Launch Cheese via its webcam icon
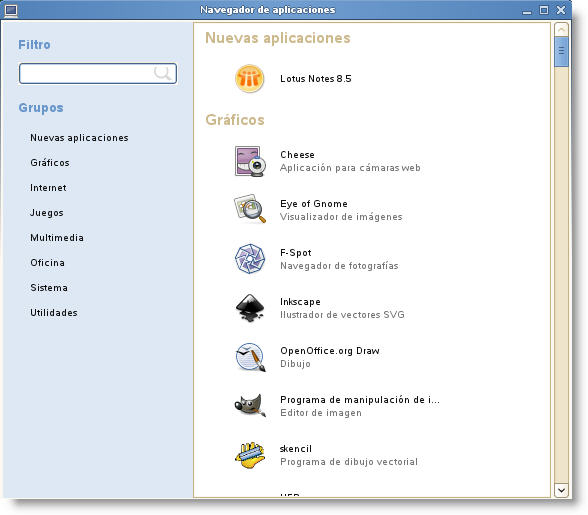This screenshot has height=515, width=588. point(250,161)
